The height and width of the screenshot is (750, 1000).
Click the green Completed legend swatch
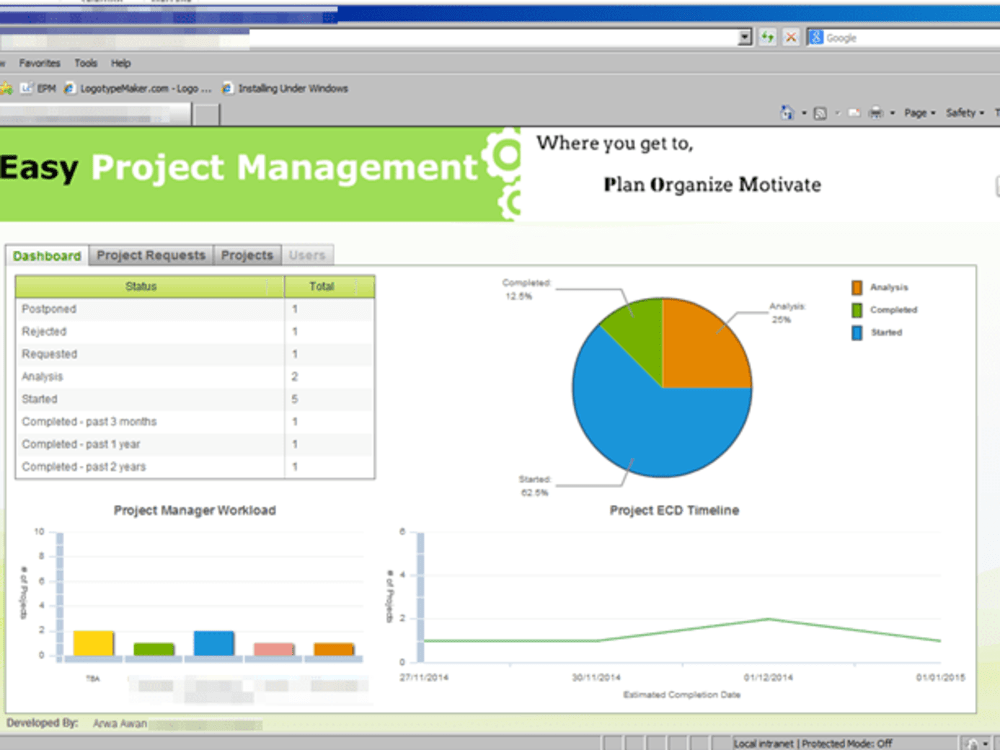[857, 310]
